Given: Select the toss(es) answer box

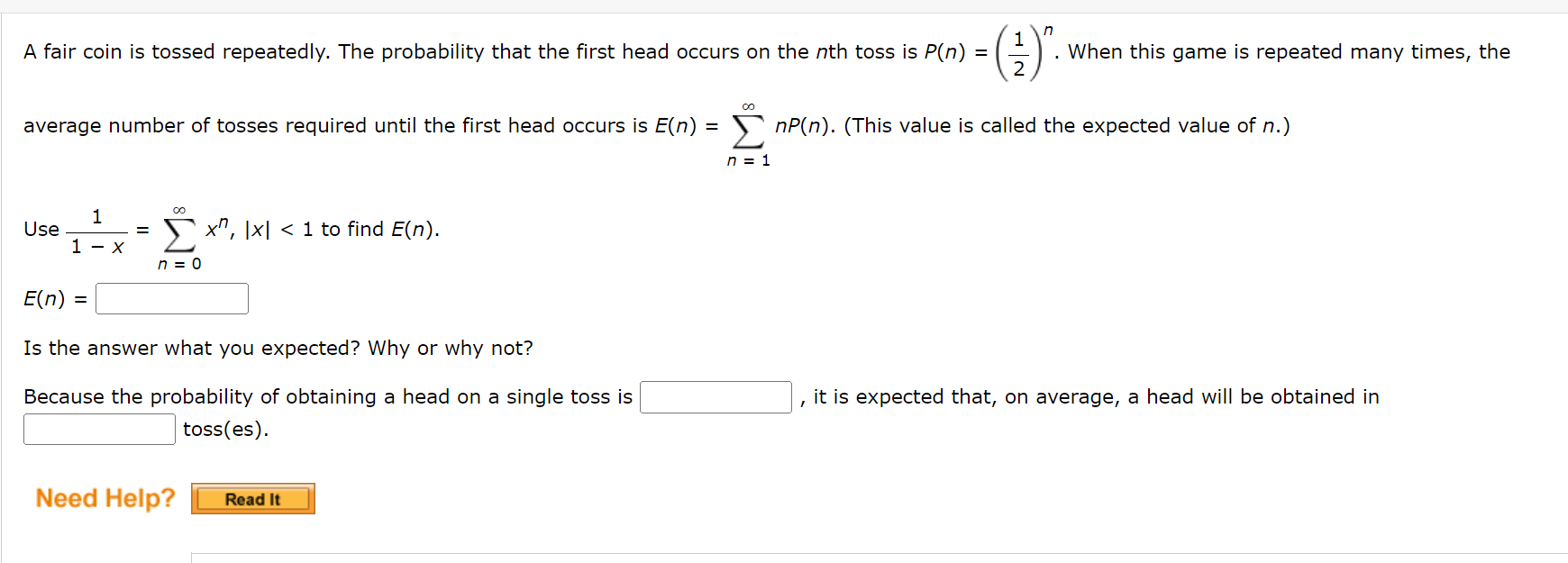Looking at the screenshot, I should coord(99,430).
